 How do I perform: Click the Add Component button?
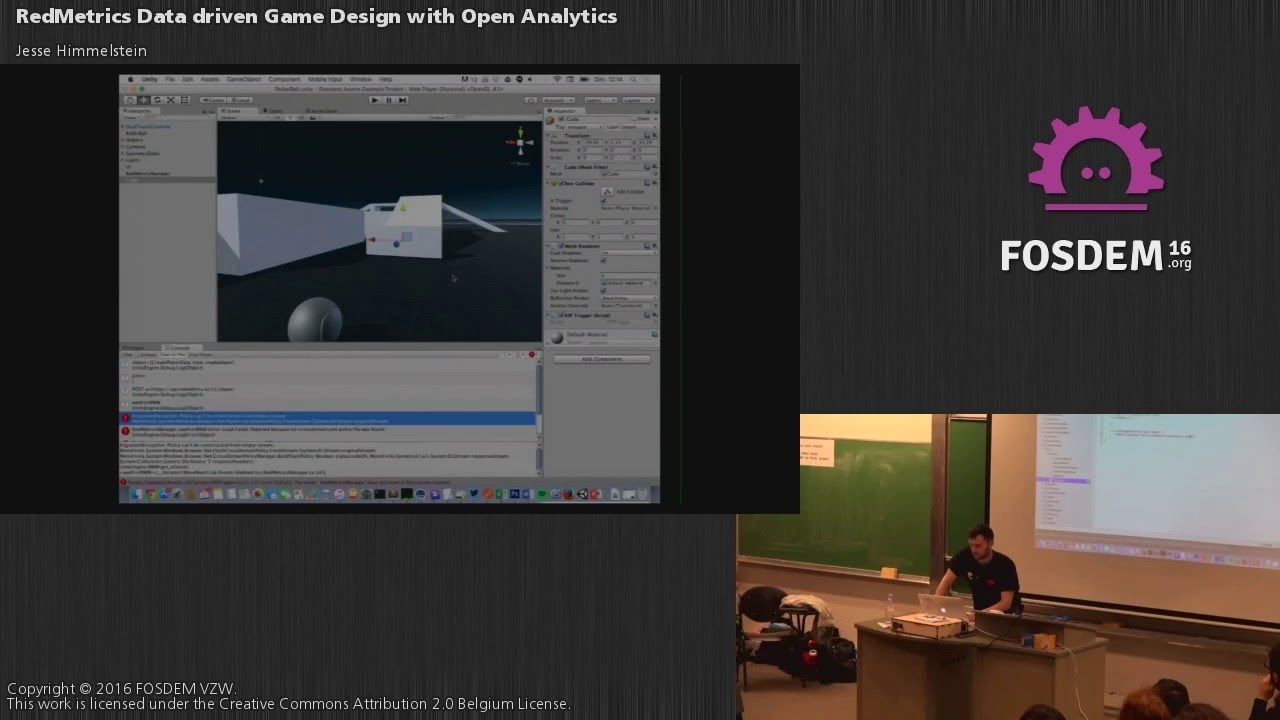click(602, 359)
